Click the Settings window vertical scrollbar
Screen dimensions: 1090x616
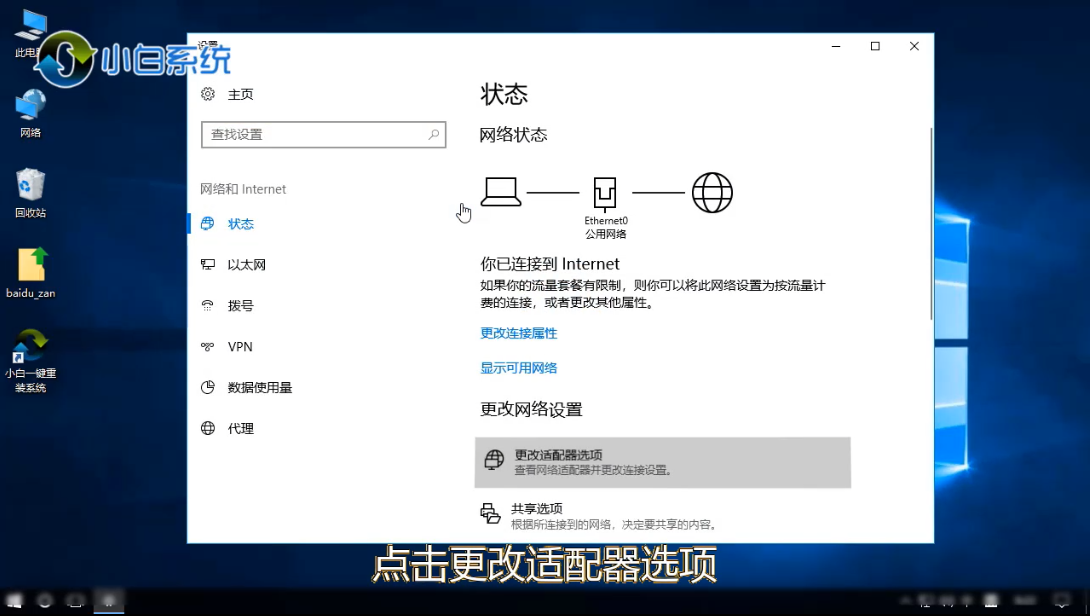931,224
